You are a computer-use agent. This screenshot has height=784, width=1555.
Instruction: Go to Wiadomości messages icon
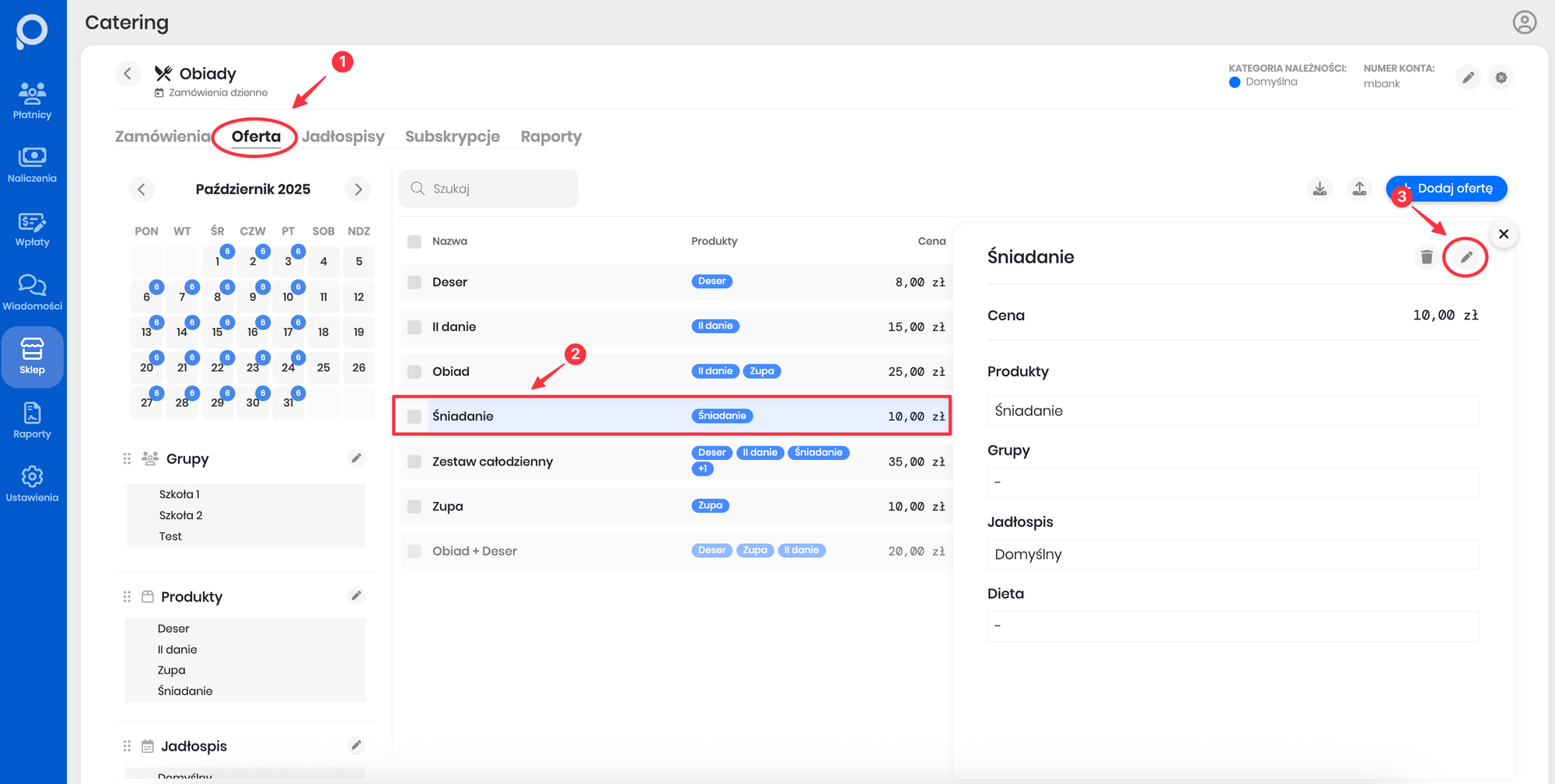(x=32, y=292)
